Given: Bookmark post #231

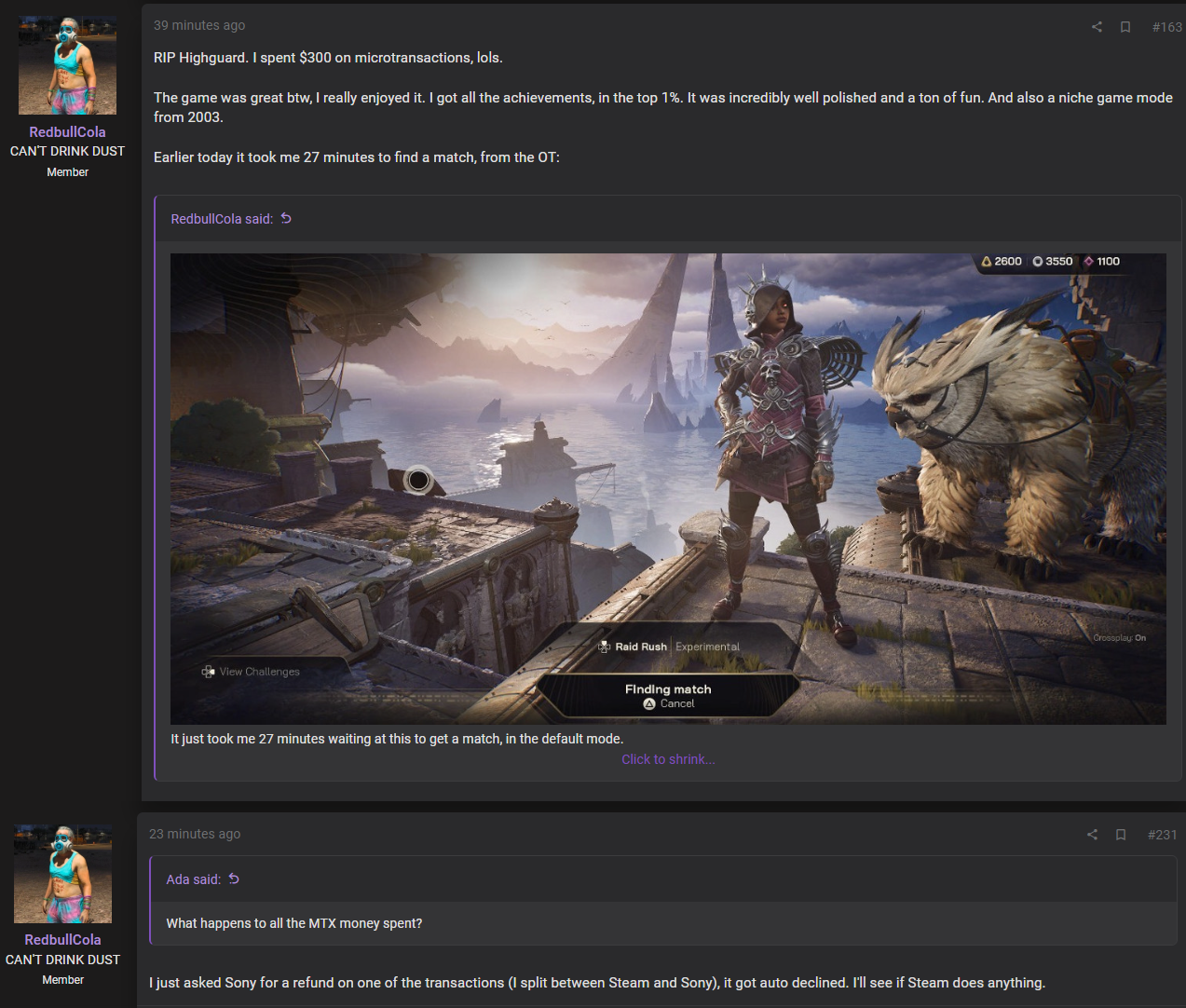Looking at the screenshot, I should pos(1121,835).
